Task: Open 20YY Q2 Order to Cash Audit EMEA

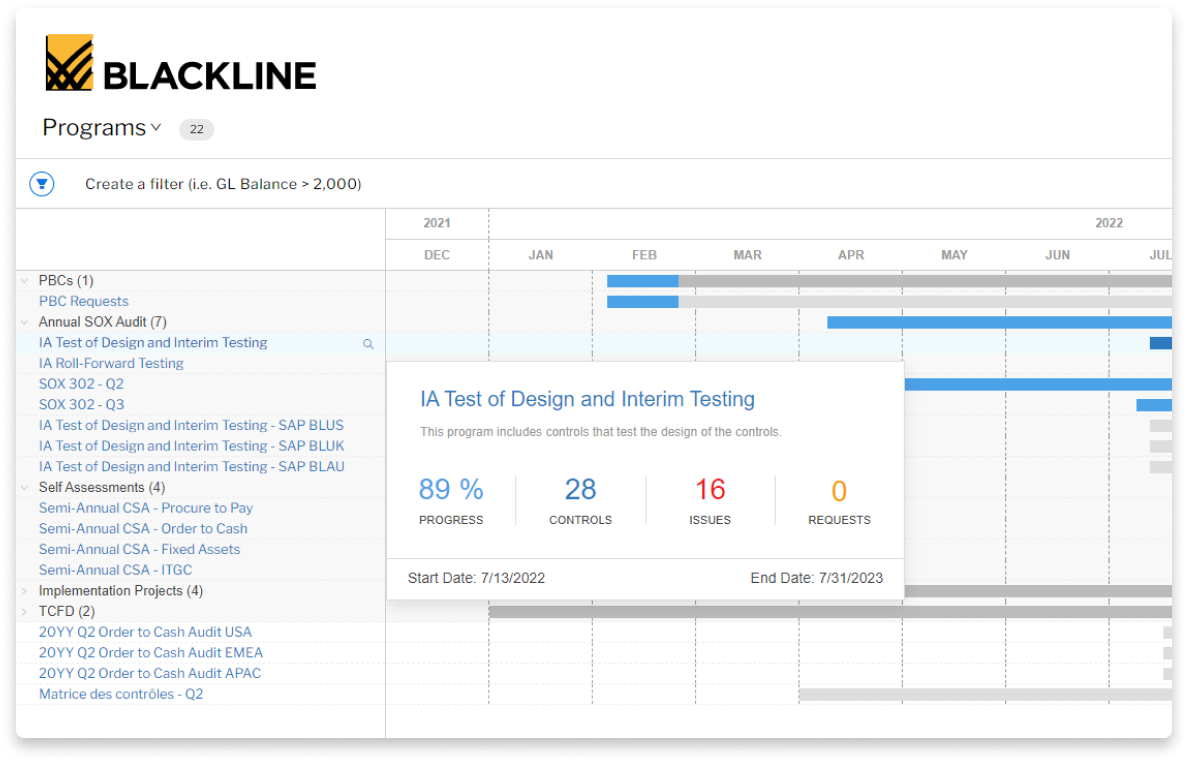Action: point(151,653)
